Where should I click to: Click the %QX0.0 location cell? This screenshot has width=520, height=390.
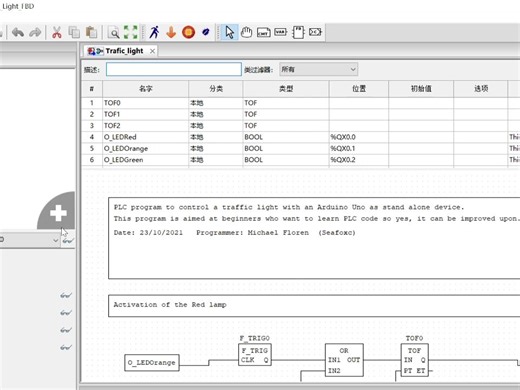coord(359,137)
